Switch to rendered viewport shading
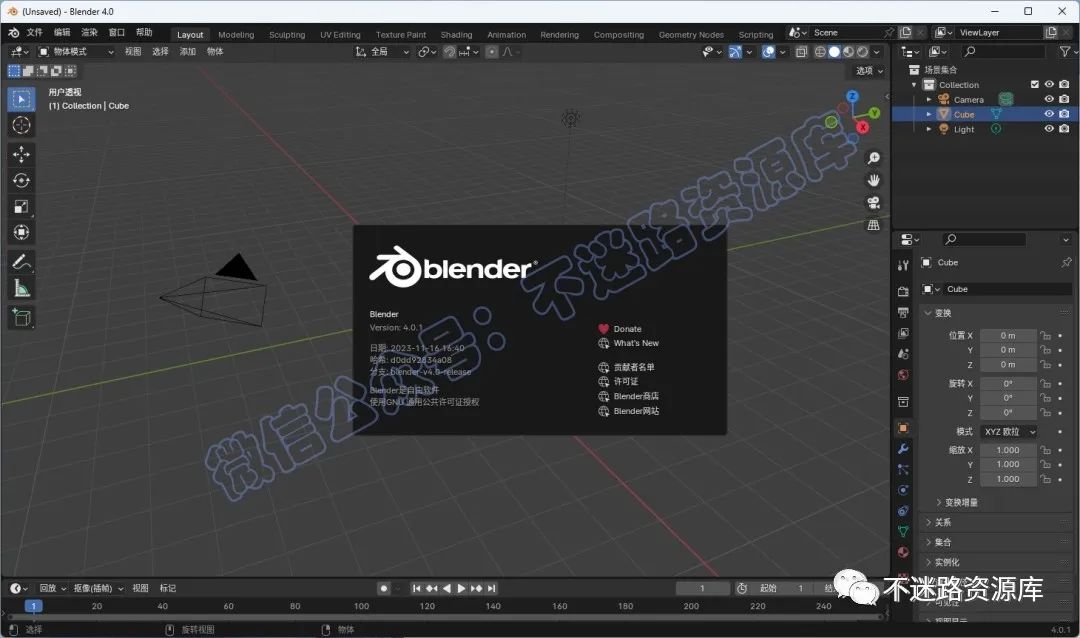This screenshot has width=1080, height=638. point(862,52)
